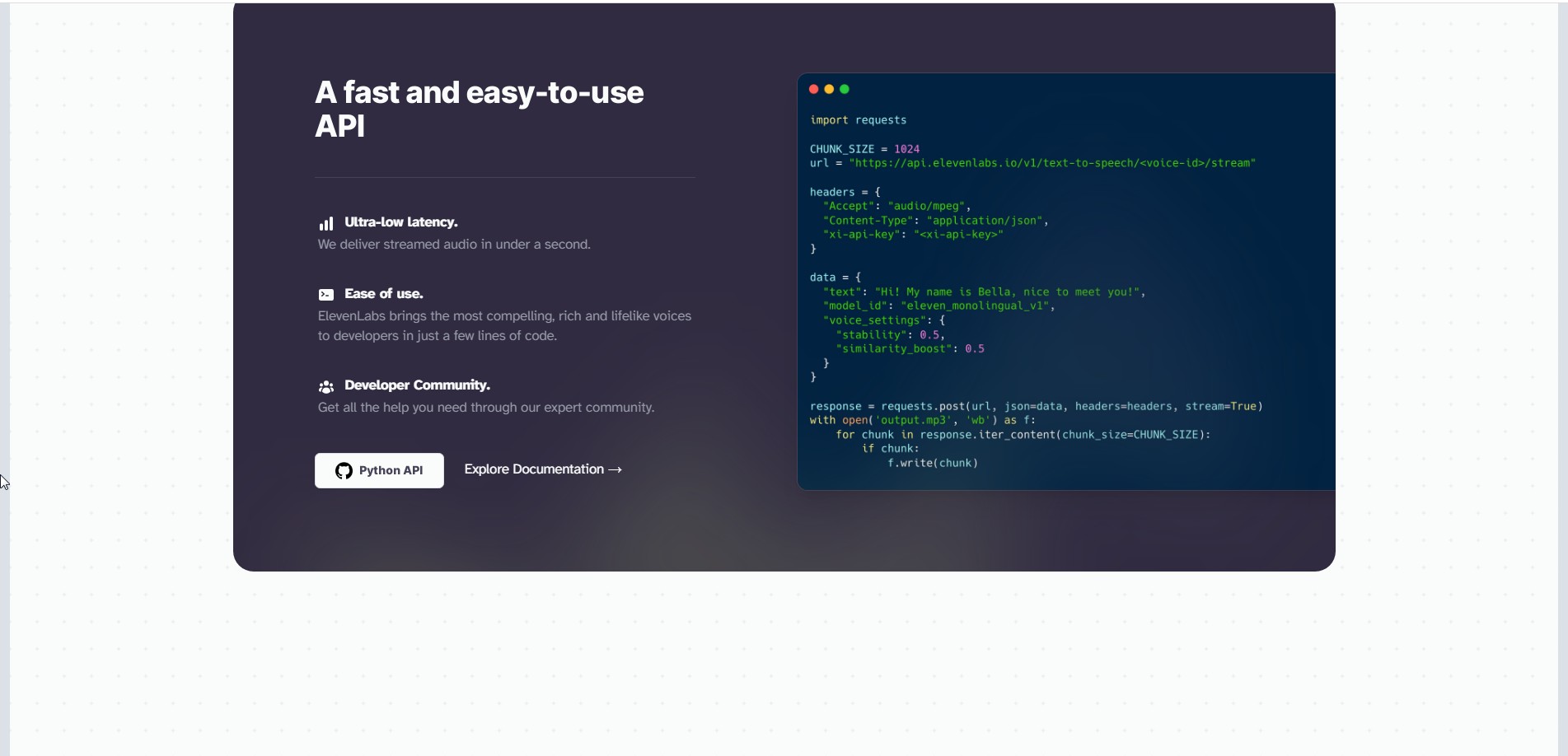The image size is (1568, 756).
Task: Click the "similarity_boost": 0.5 code line
Action: tap(910, 349)
